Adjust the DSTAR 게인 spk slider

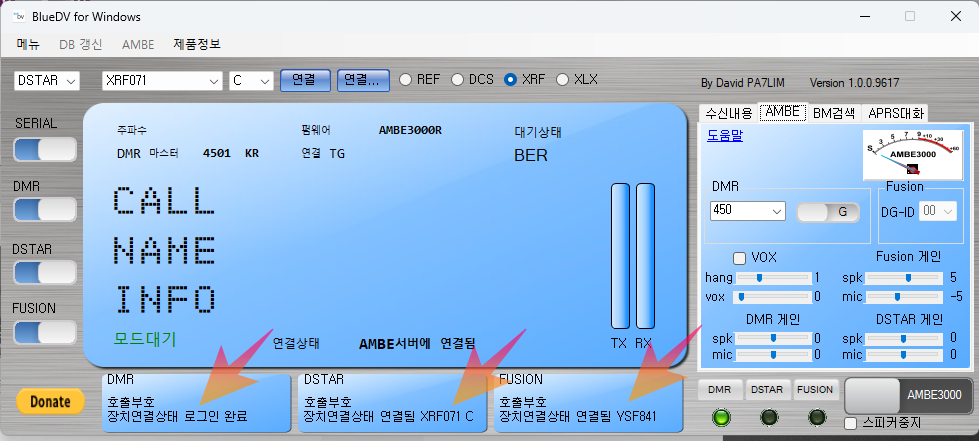tap(903, 338)
